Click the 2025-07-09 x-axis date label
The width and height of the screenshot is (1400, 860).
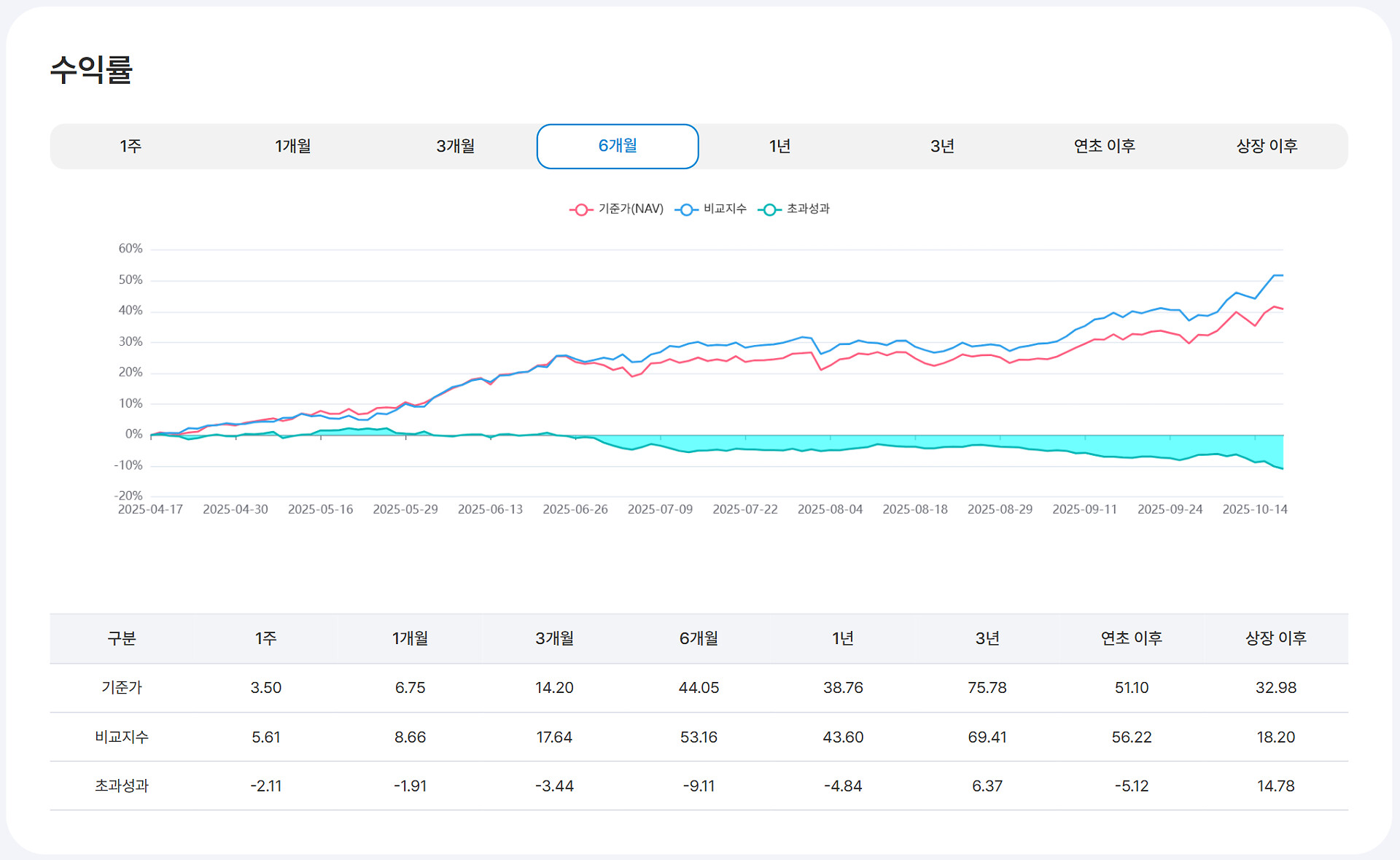coord(660,509)
